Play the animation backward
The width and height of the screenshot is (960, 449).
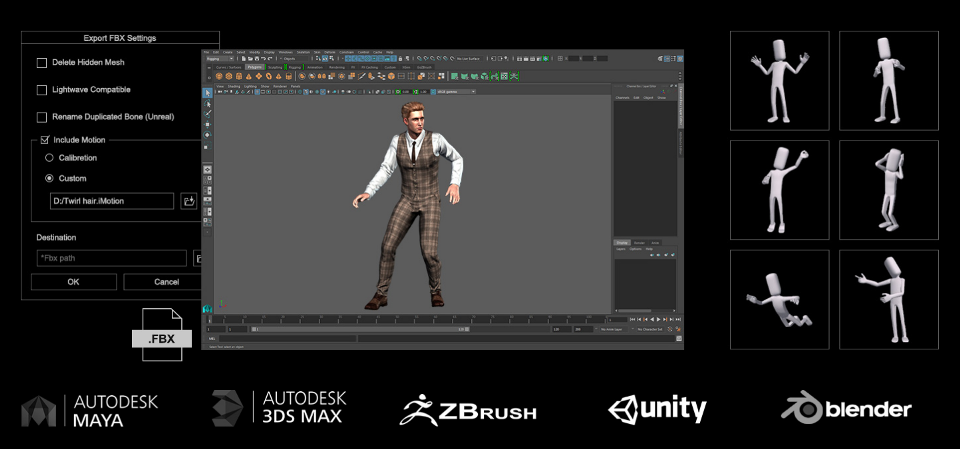[652, 319]
